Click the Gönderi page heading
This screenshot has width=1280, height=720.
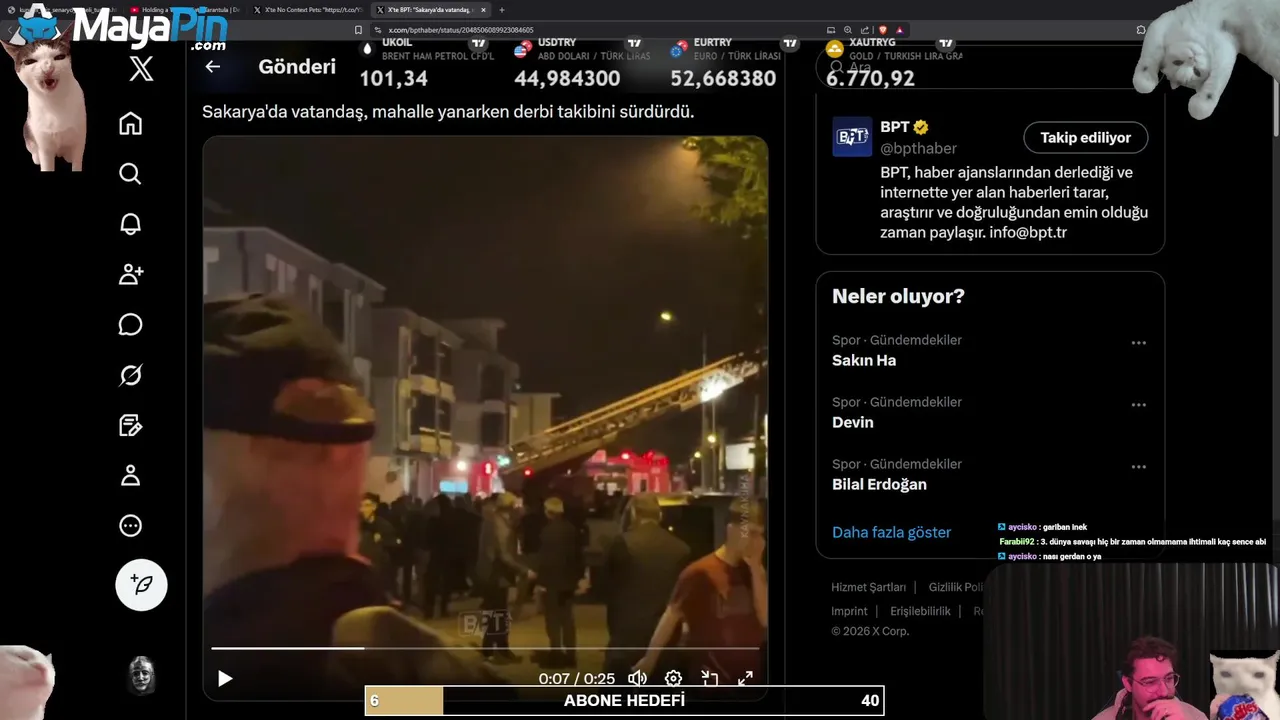click(297, 67)
